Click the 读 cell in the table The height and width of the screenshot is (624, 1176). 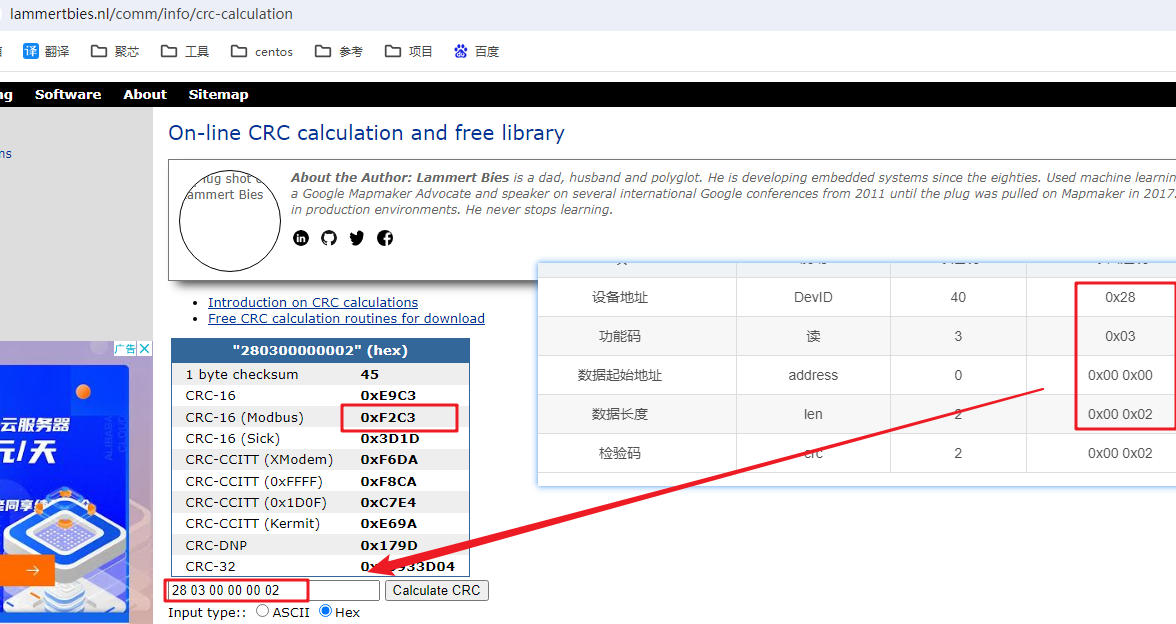813,336
